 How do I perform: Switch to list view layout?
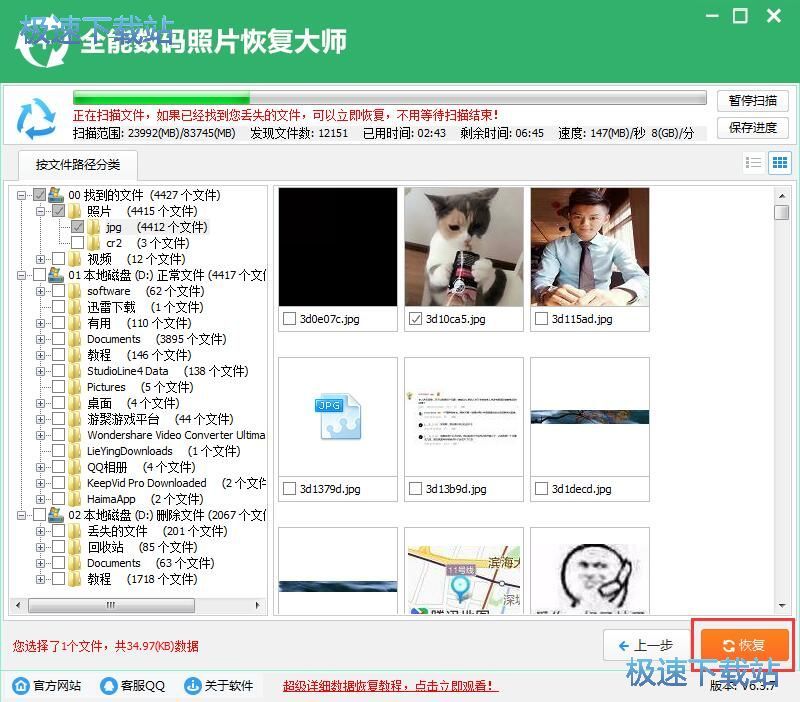pyautogui.click(x=754, y=163)
